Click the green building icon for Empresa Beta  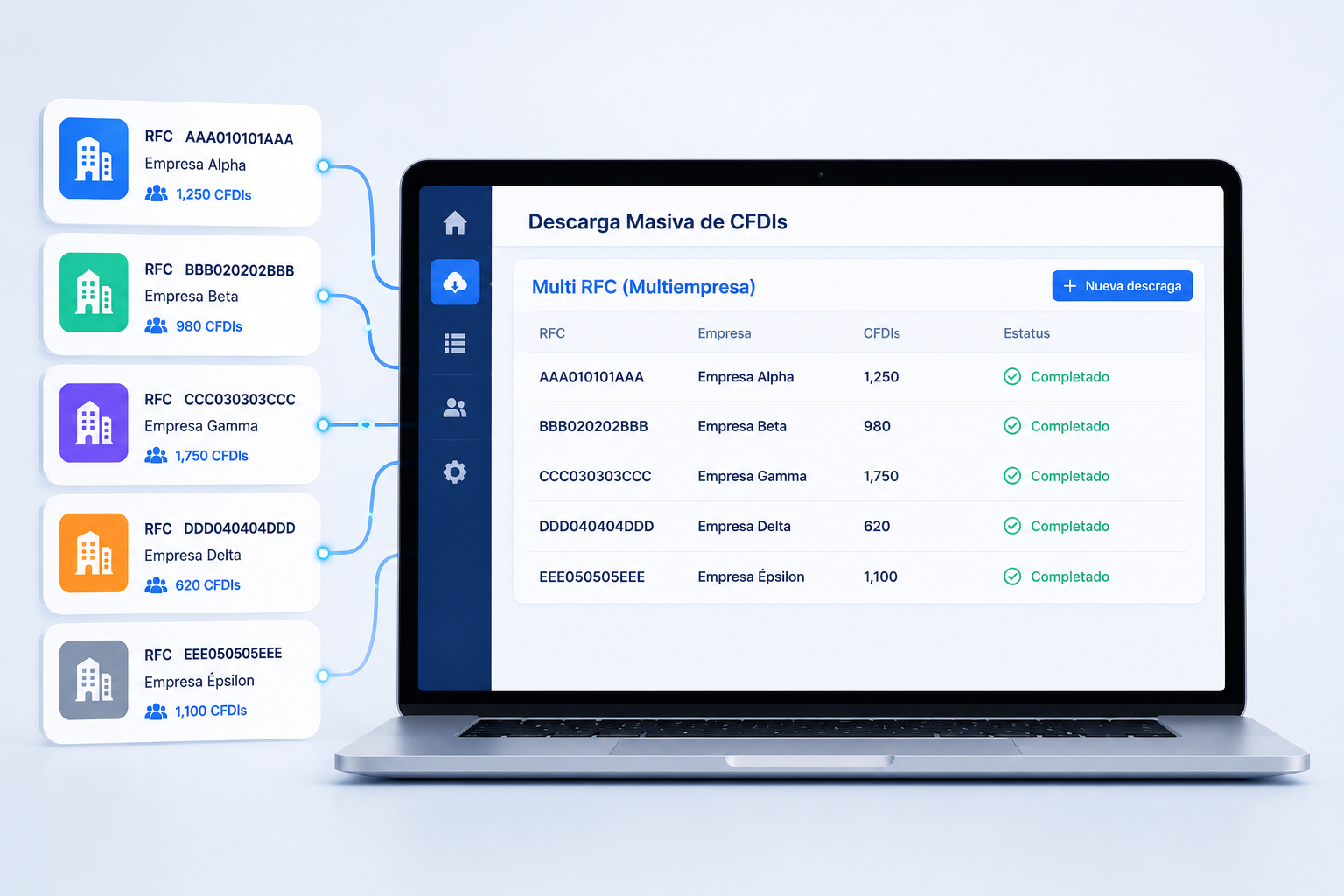point(94,292)
